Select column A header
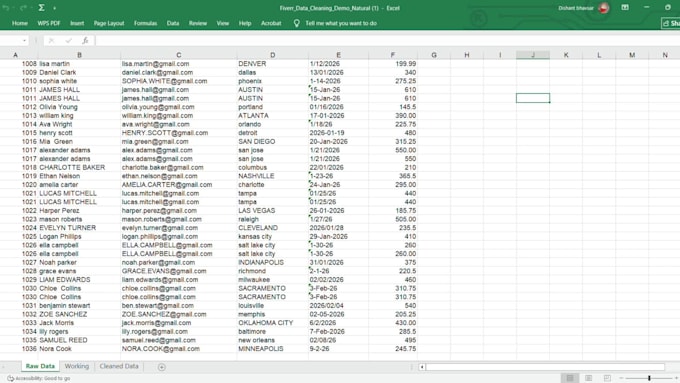The height and width of the screenshot is (383, 680). [16, 55]
